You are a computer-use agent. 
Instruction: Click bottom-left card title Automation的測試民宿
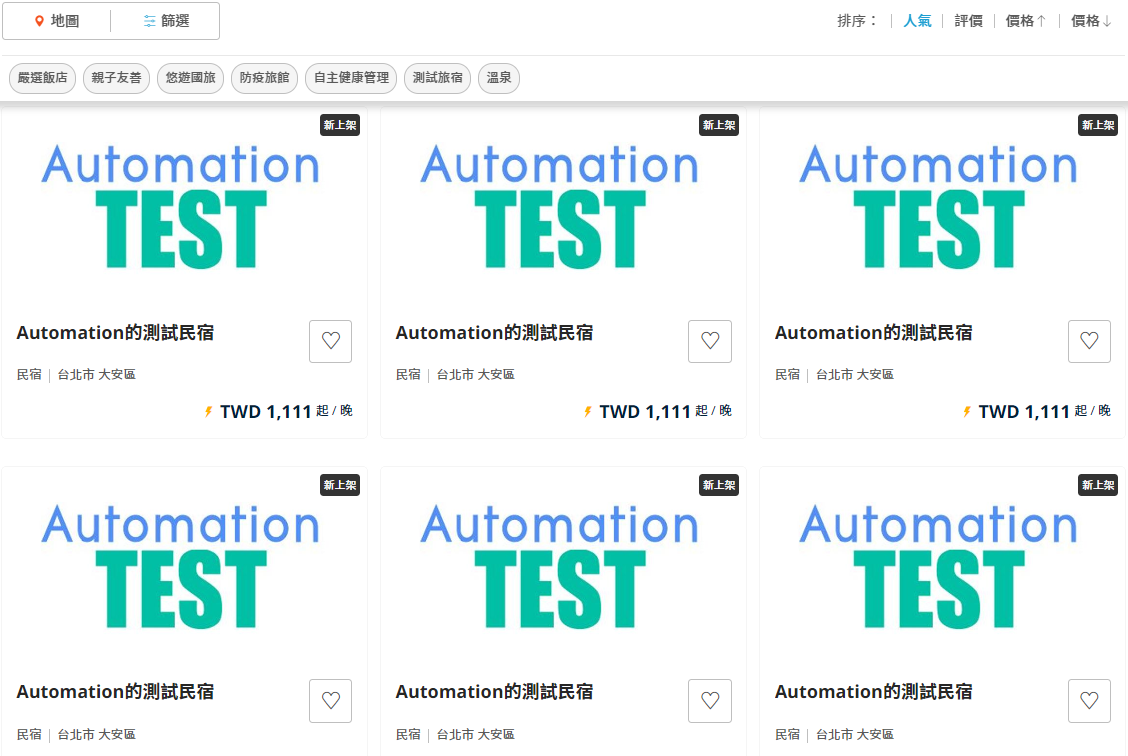pos(115,692)
